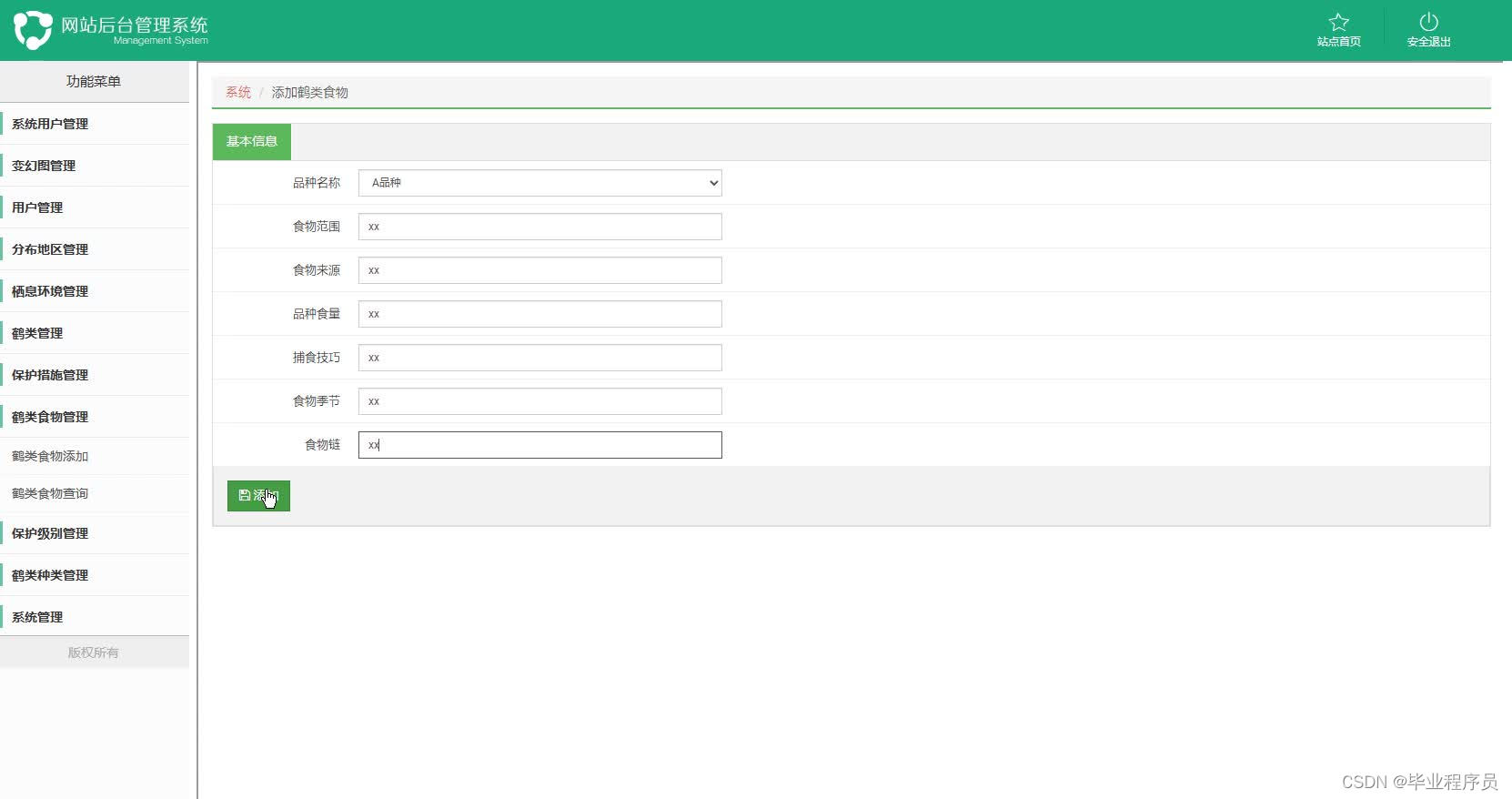This screenshot has width=1512, height=799.
Task: Focus the 食物来源 input field
Action: coord(540,270)
